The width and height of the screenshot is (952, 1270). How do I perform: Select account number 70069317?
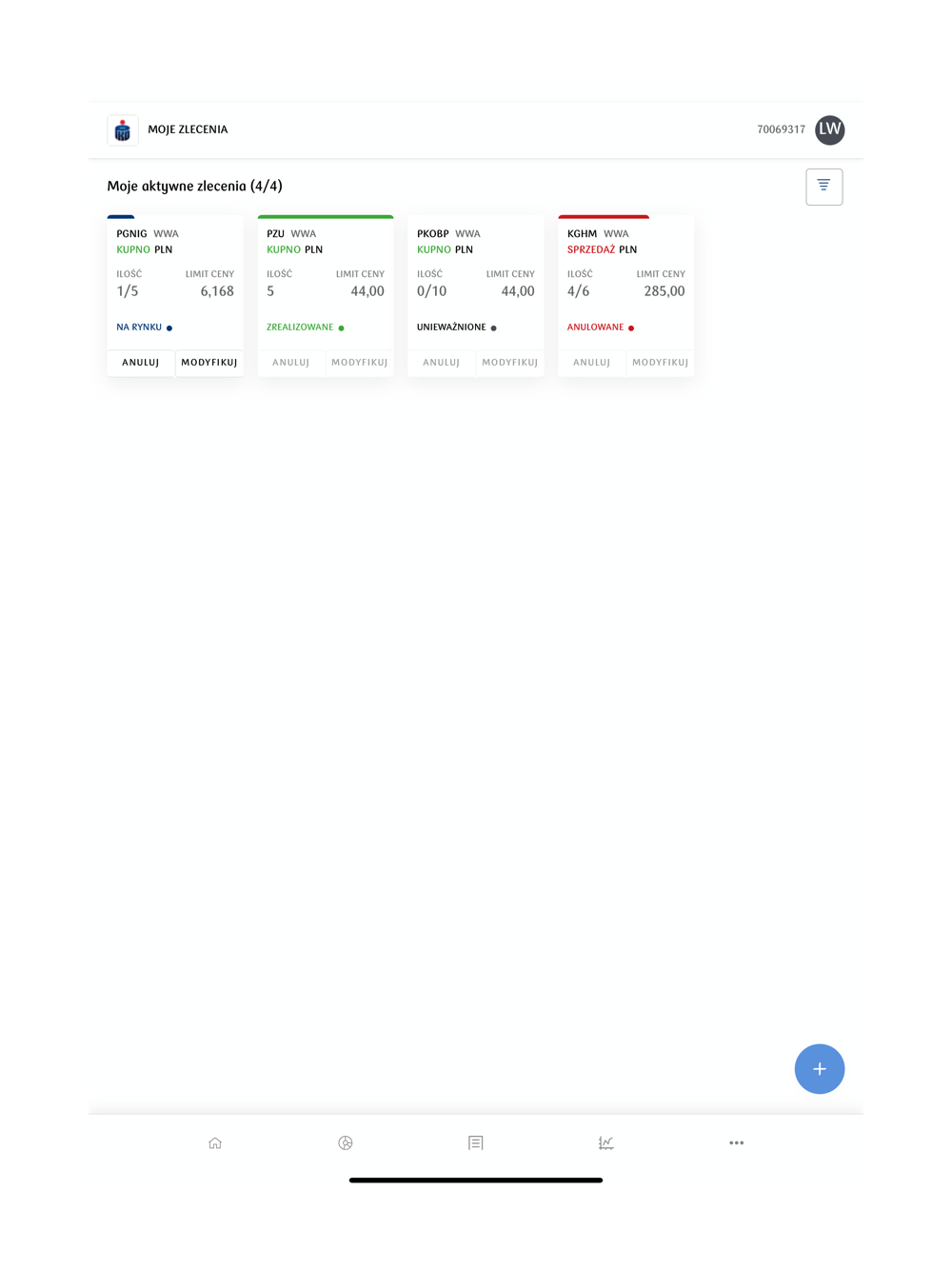(x=782, y=129)
